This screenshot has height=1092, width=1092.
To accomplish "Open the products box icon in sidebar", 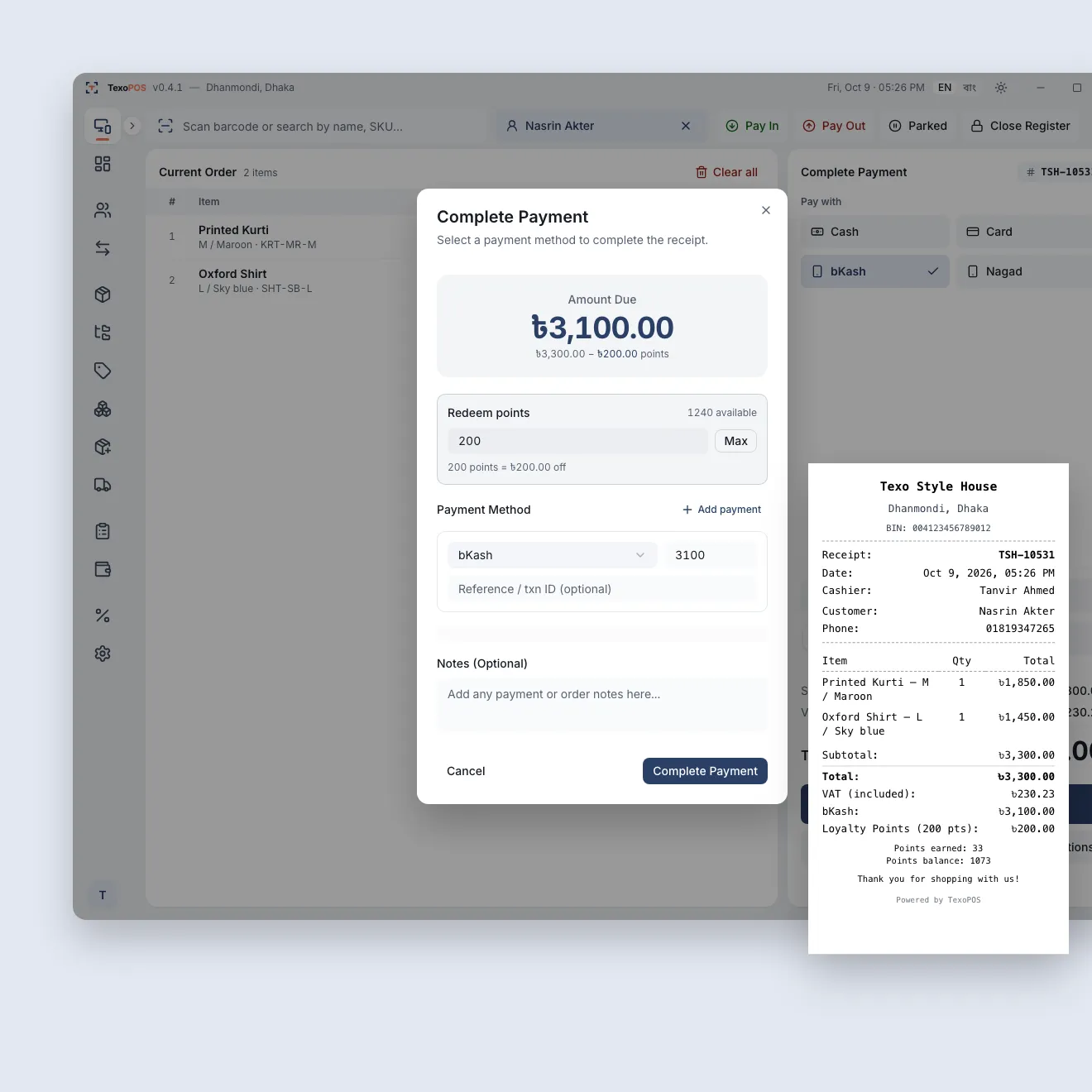I will (103, 295).
